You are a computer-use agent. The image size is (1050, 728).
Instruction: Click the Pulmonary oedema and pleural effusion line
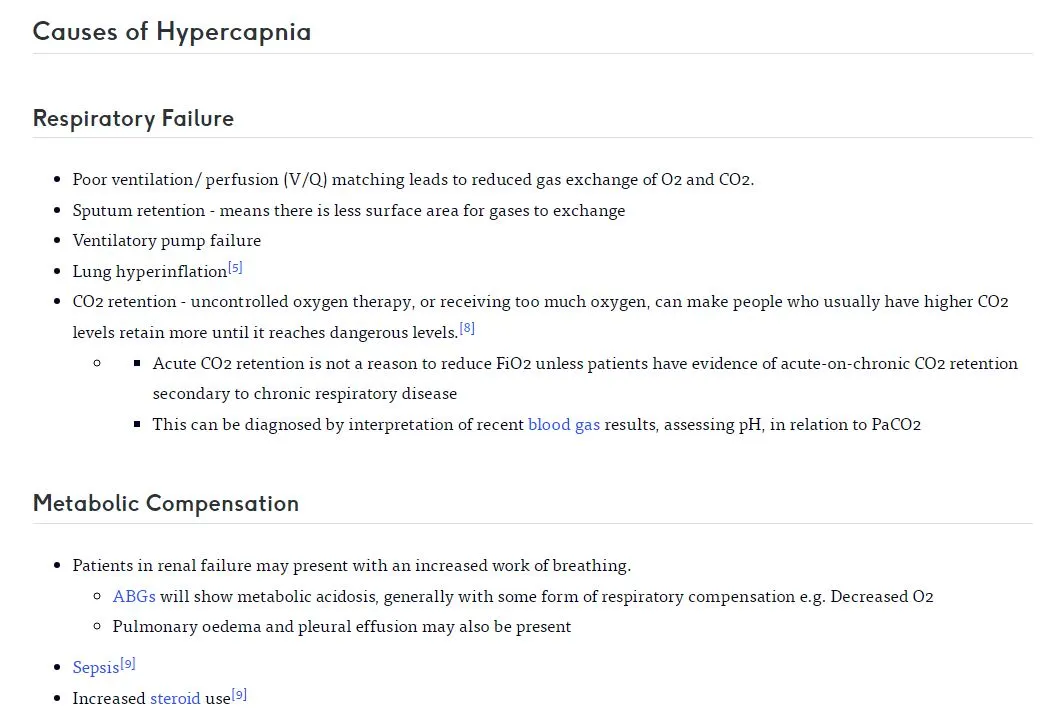[342, 627]
